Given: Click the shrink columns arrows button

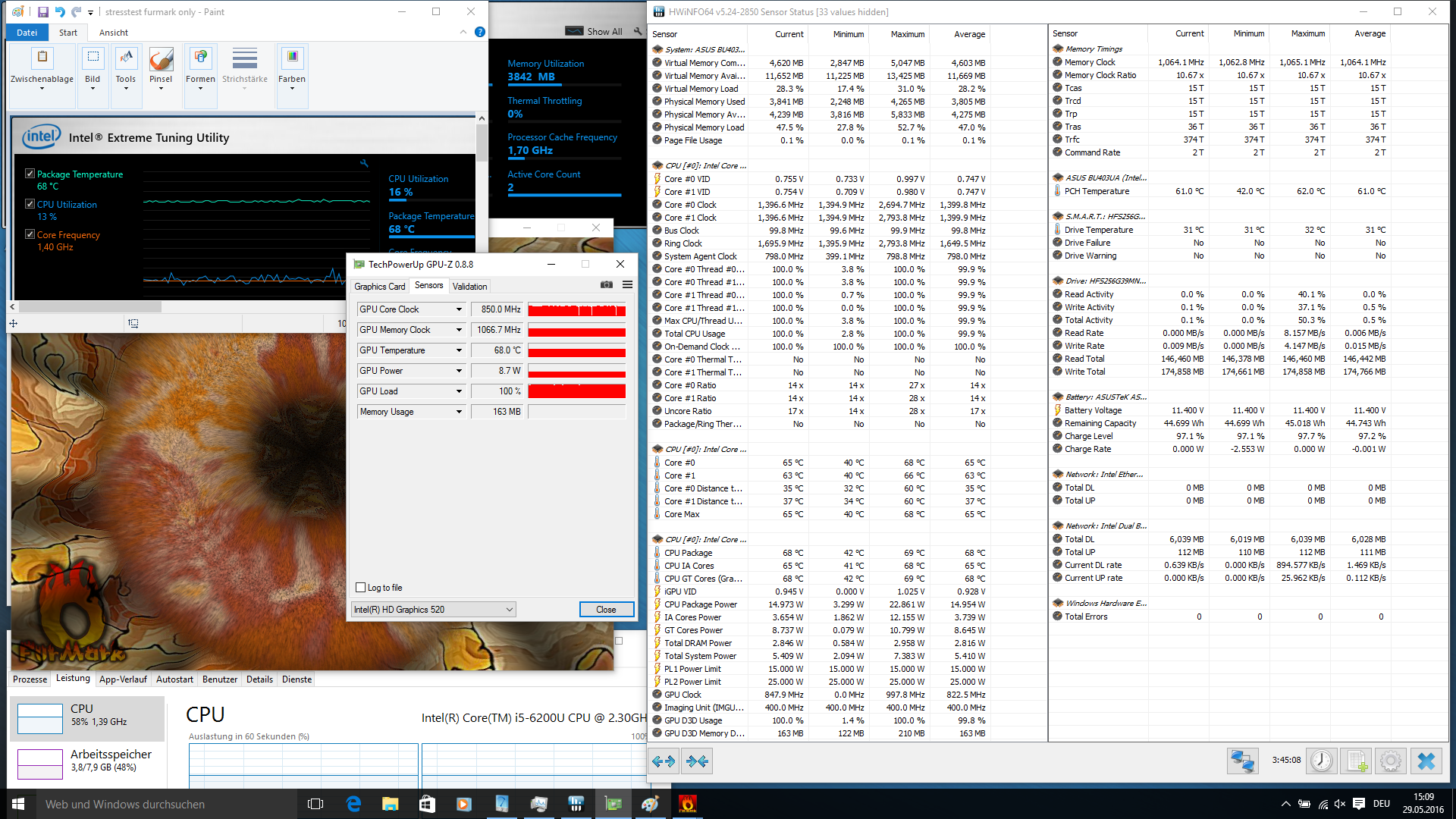Looking at the screenshot, I should point(697,761).
